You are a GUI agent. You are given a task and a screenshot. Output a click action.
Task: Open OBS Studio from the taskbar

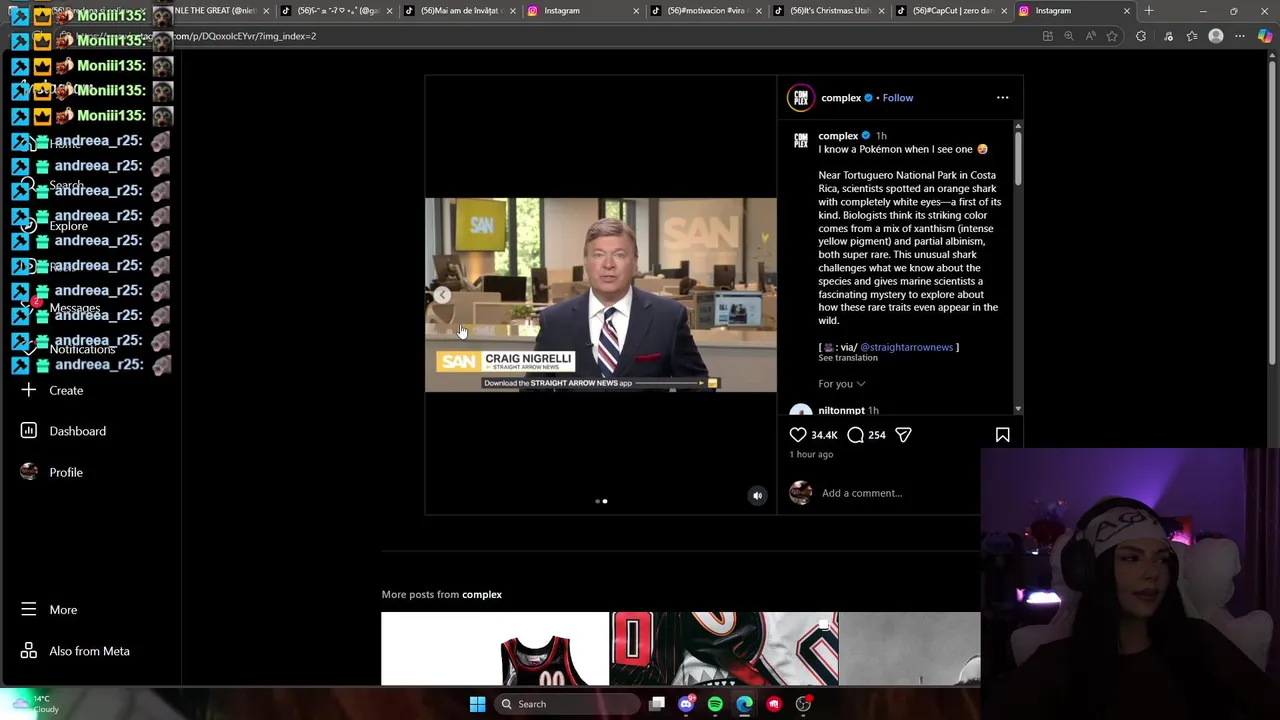pyautogui.click(x=803, y=704)
